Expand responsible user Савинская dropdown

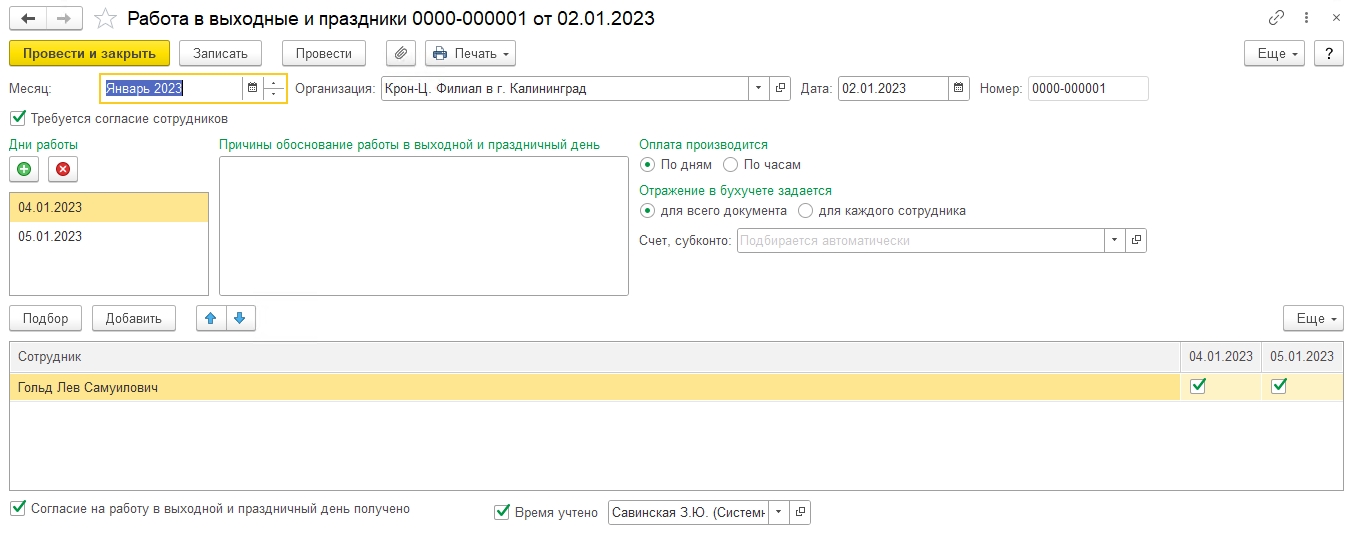[x=778, y=513]
